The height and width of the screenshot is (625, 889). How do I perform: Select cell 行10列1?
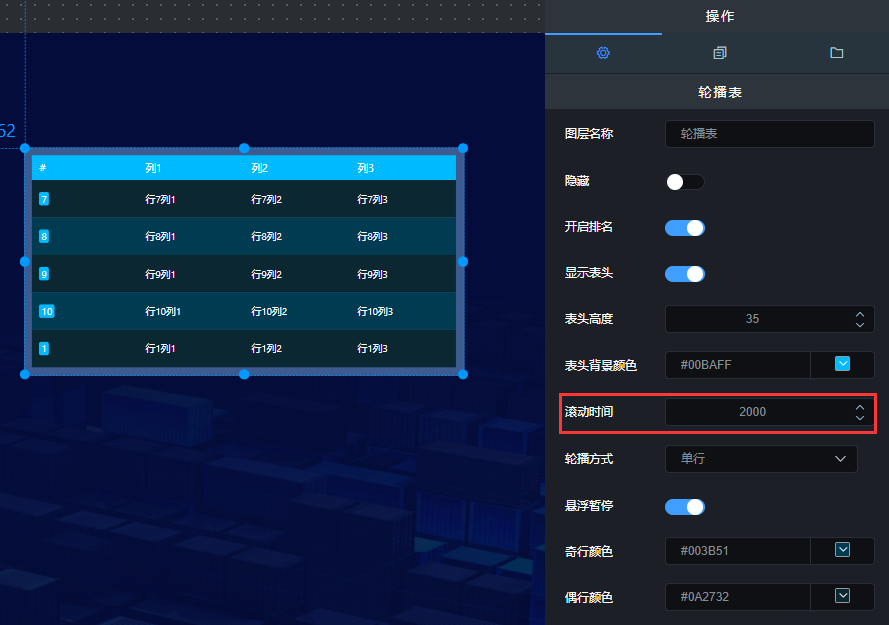tap(163, 311)
